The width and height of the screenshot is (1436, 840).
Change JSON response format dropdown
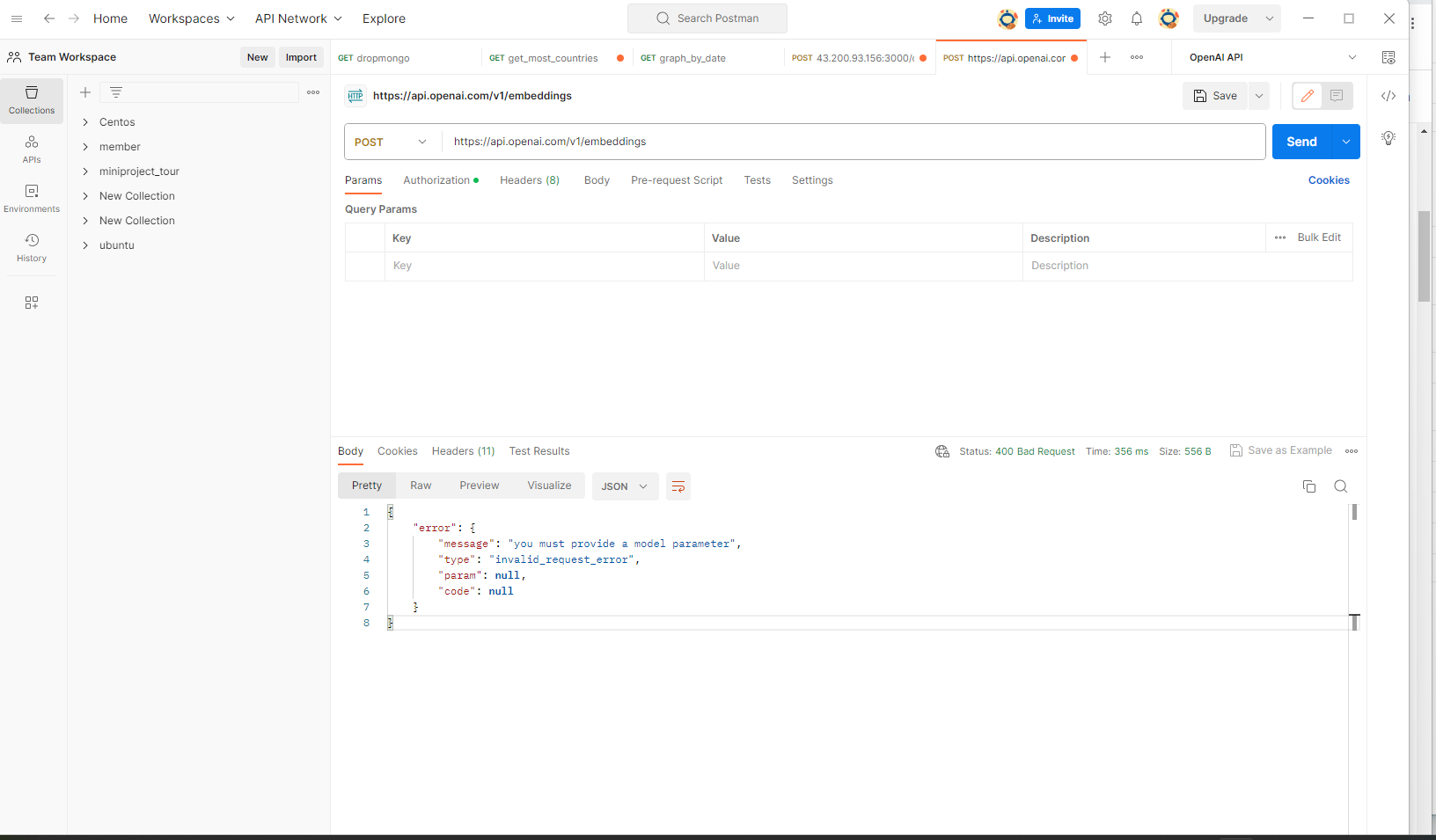[625, 486]
